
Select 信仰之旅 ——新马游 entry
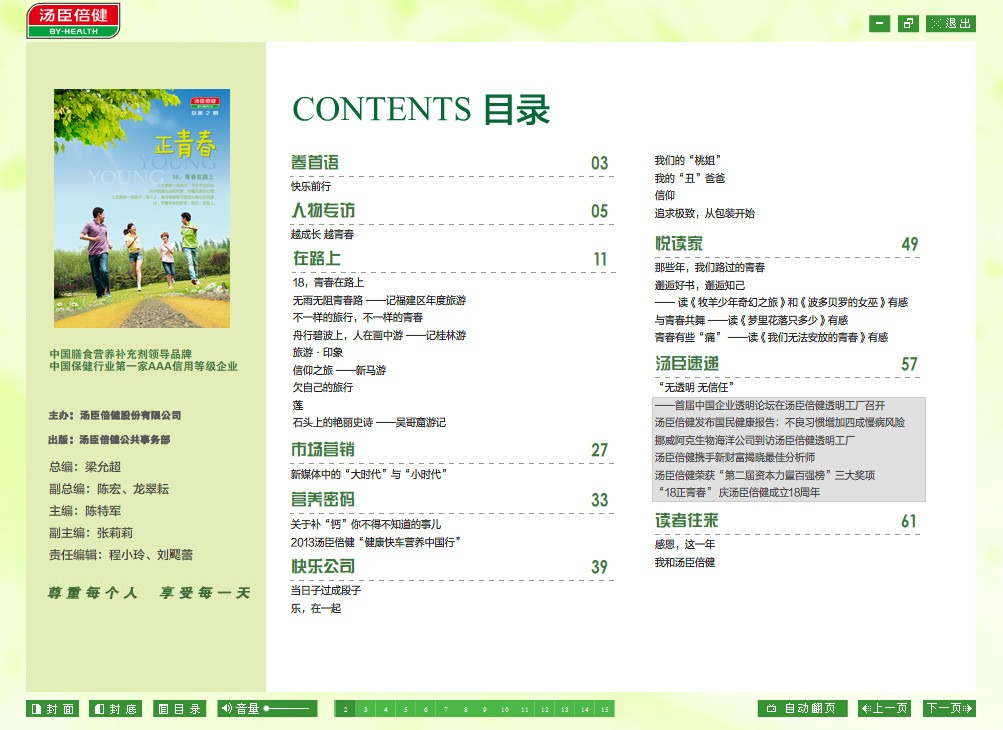(339, 370)
